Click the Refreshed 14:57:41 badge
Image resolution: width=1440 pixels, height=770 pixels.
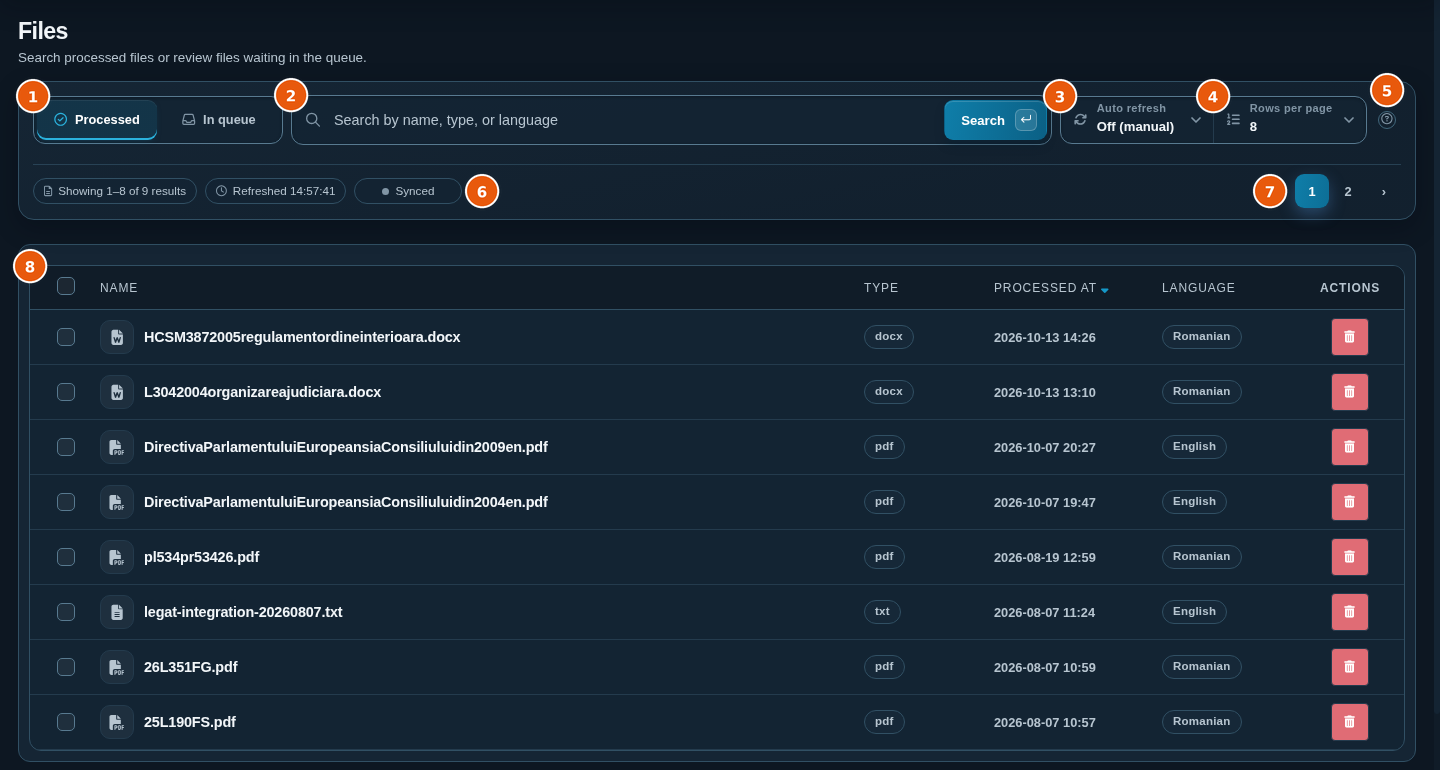(x=275, y=191)
